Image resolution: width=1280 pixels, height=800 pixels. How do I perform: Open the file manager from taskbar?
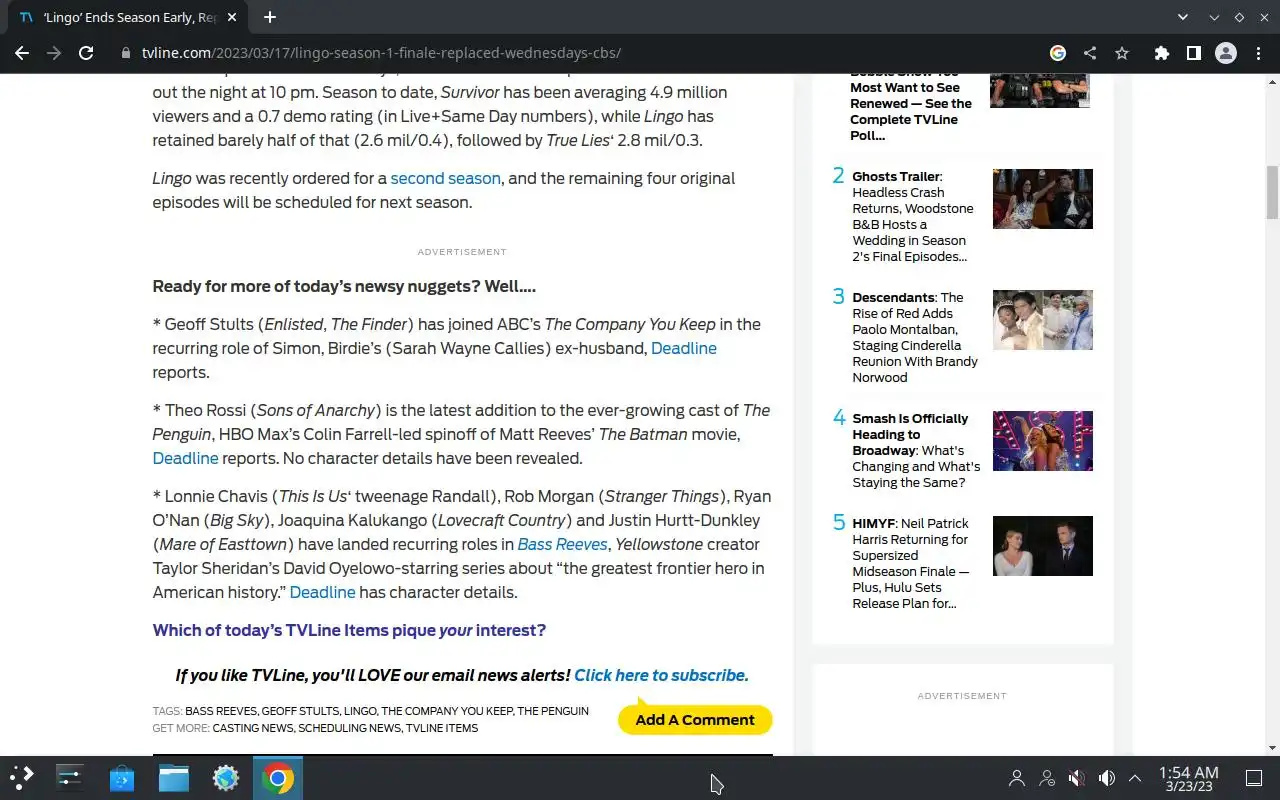click(x=174, y=777)
